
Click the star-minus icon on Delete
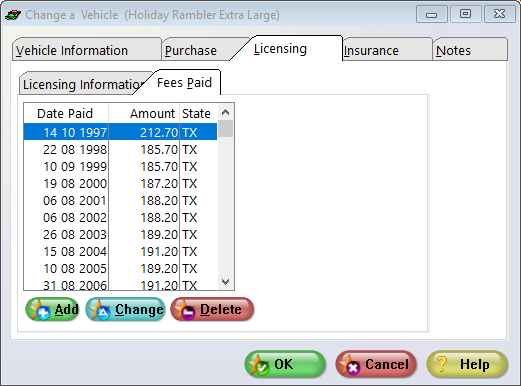pos(185,310)
